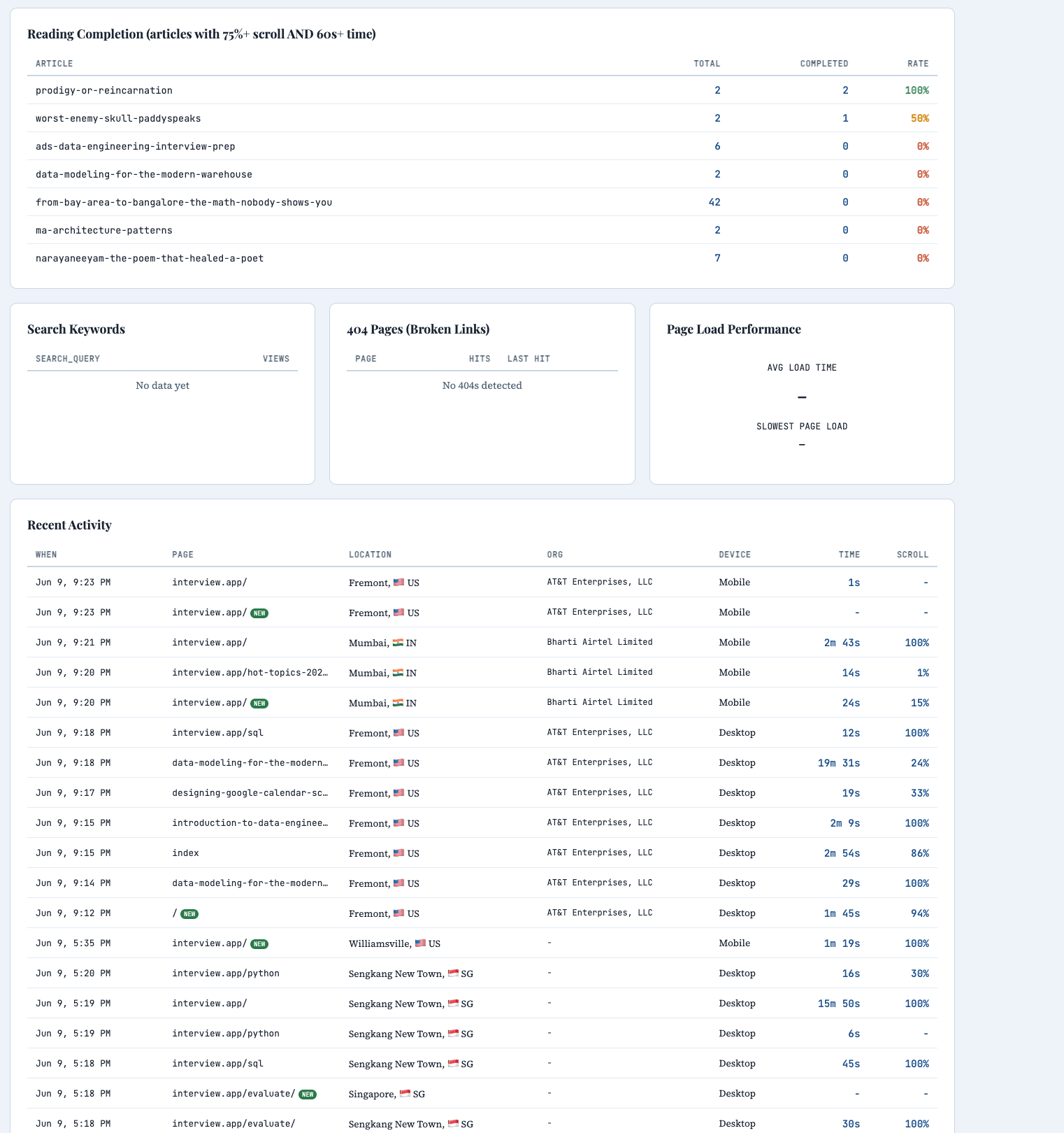Screen dimensions: 1064x1133
Task: Click the NEW badge on the Williamsville row
Action: pos(259,944)
